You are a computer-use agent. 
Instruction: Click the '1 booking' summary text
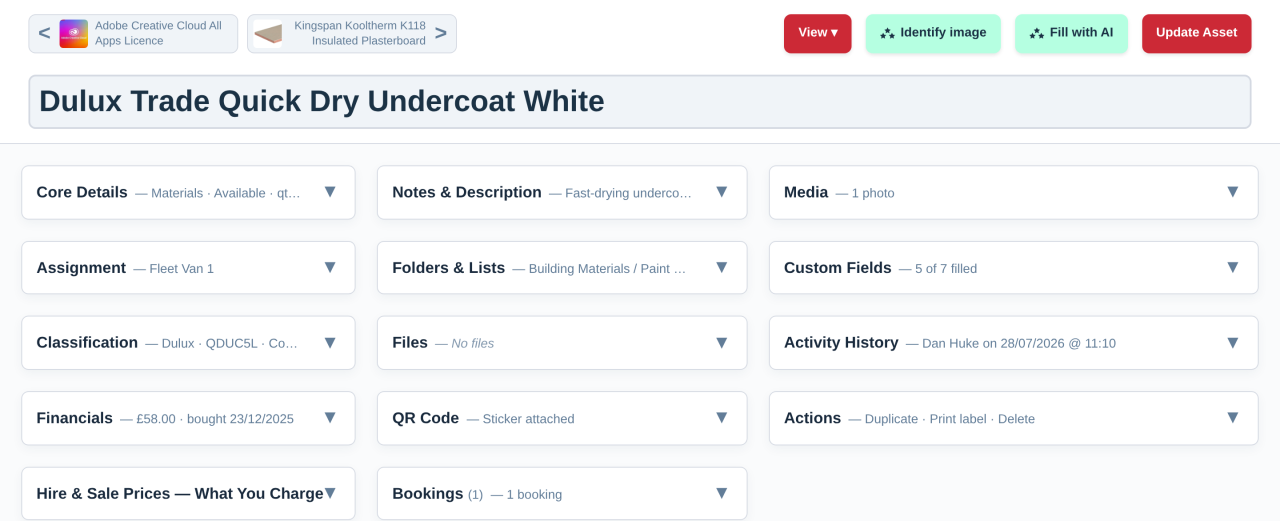(x=534, y=495)
